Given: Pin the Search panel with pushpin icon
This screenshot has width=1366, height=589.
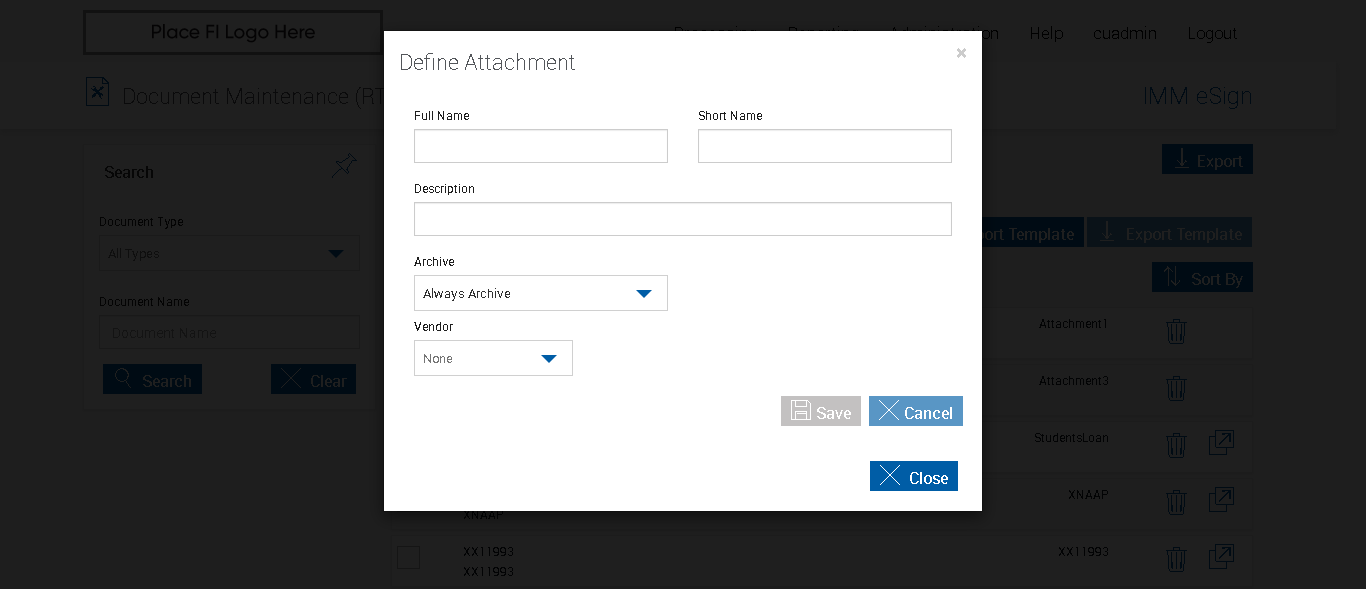Looking at the screenshot, I should 344,166.
